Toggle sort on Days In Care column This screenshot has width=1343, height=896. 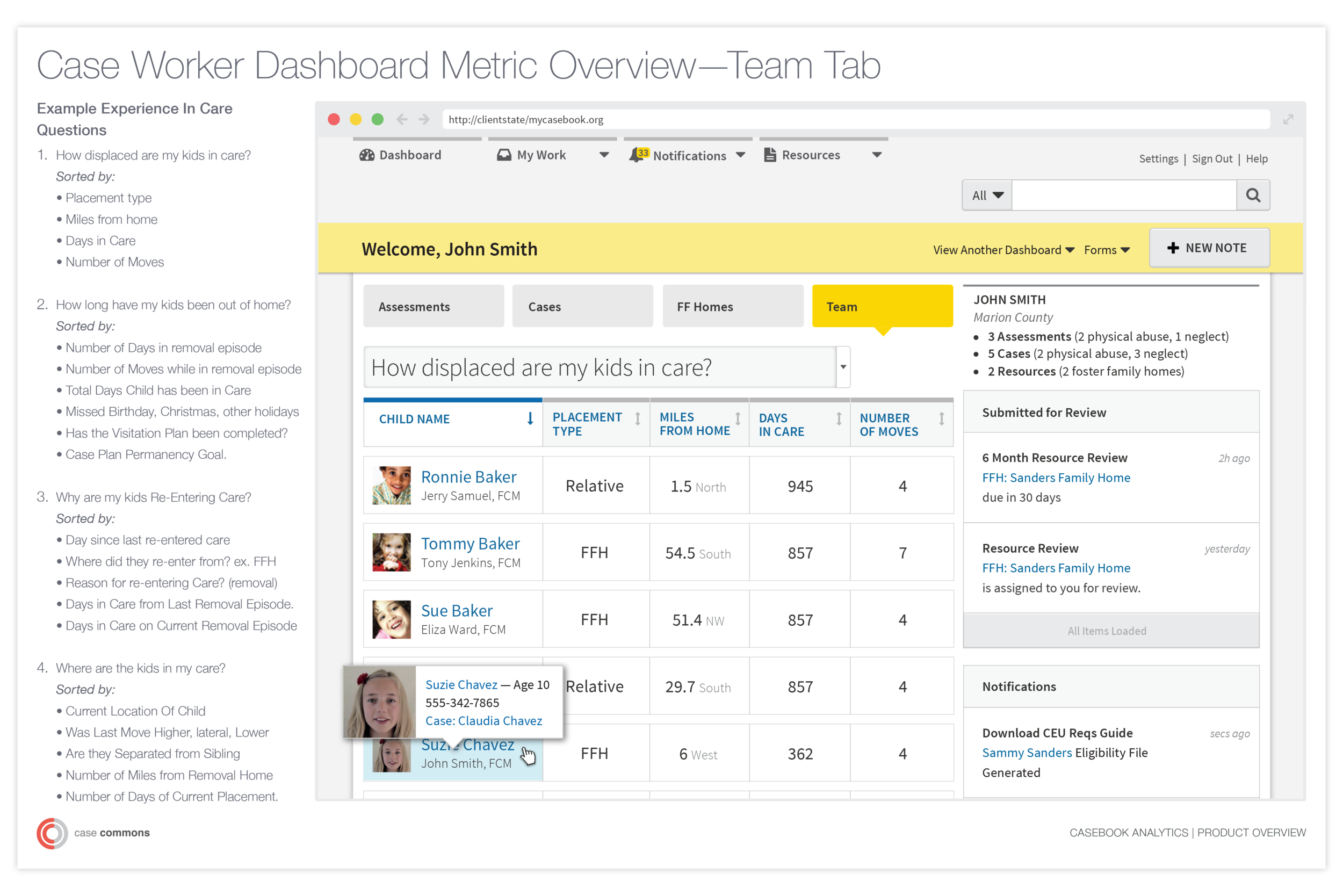click(839, 419)
